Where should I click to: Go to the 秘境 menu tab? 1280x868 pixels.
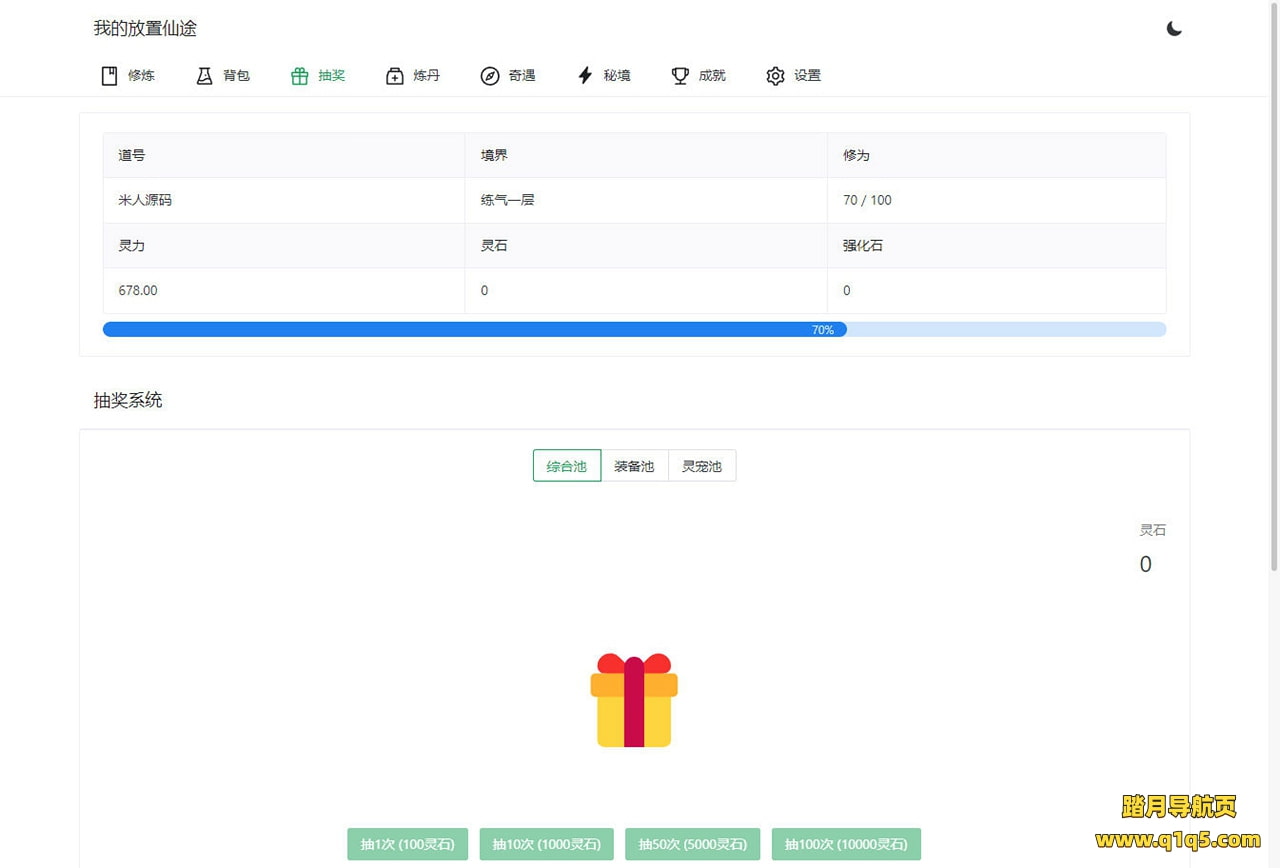coord(617,76)
